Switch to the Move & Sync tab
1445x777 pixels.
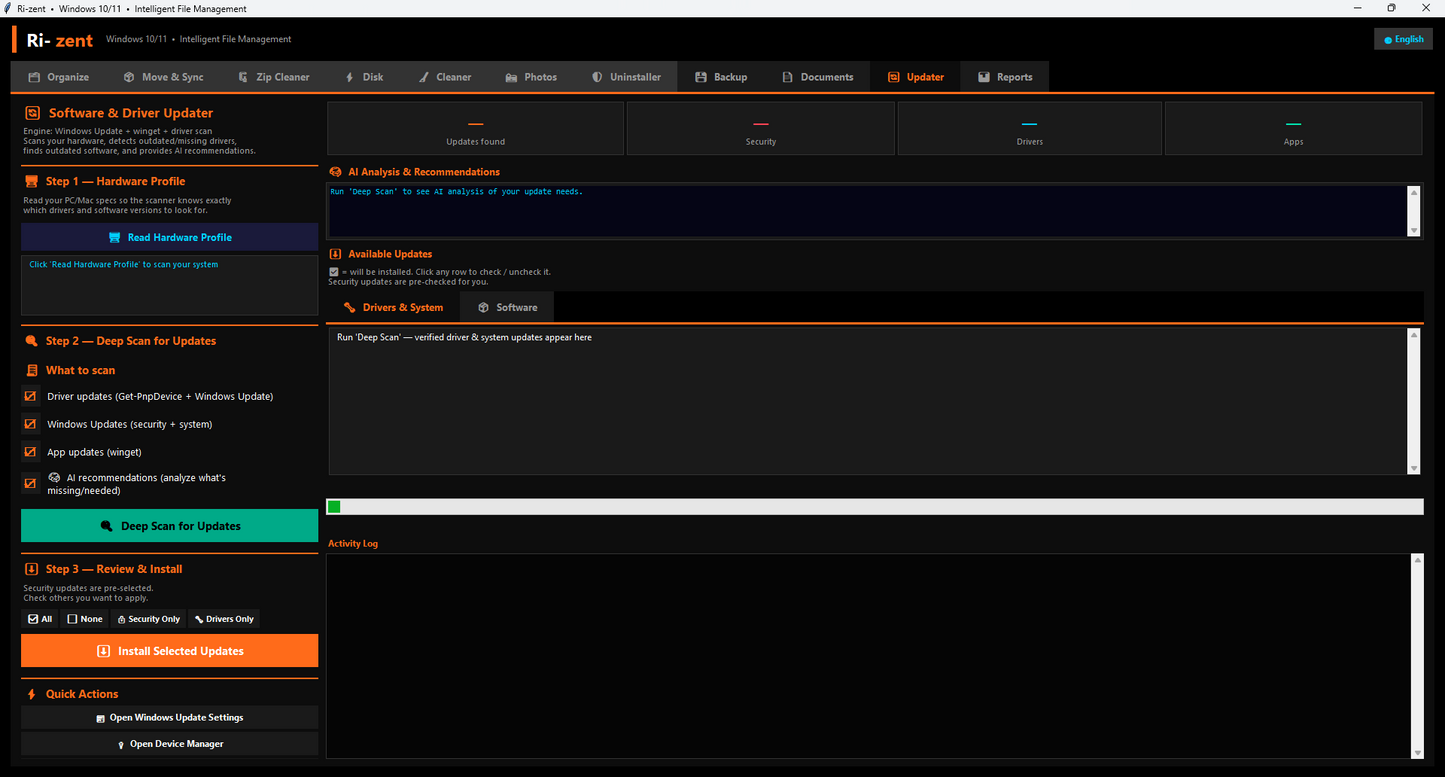click(163, 77)
